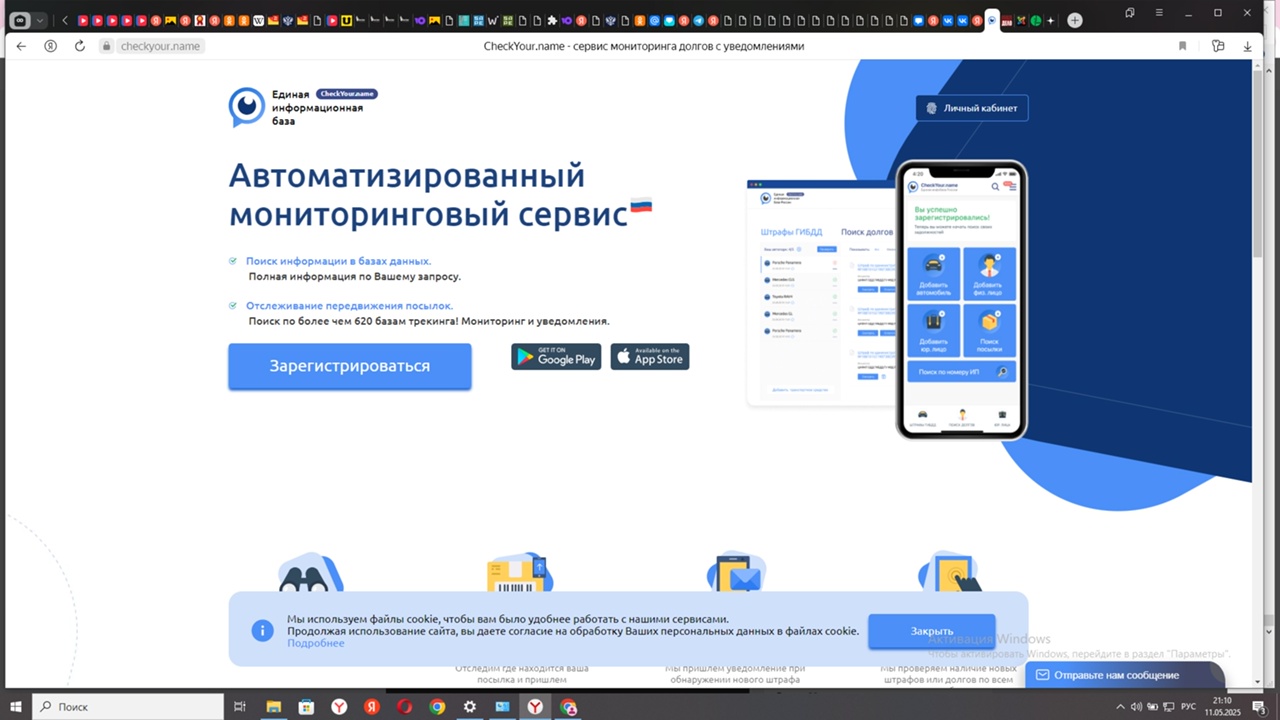This screenshot has width=1280, height=720.
Task: Open the App Store badge
Action: pos(650,356)
